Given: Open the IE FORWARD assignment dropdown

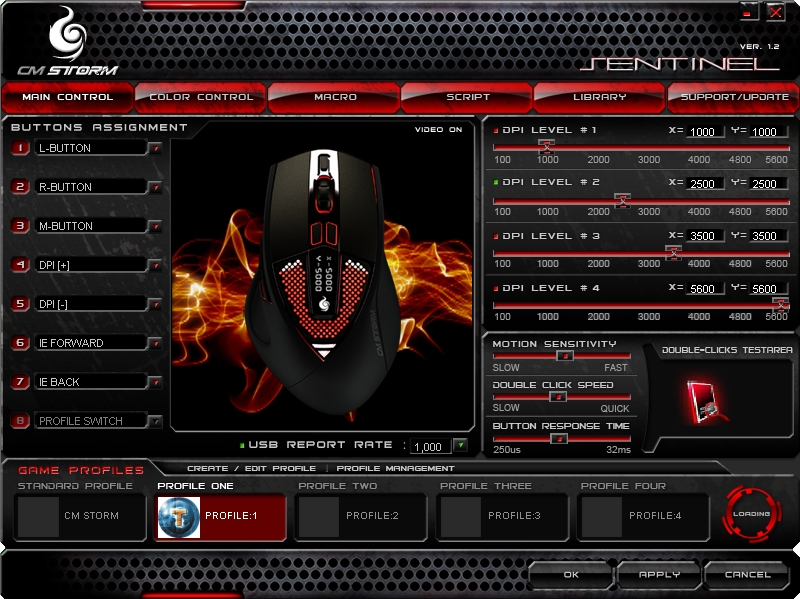Looking at the screenshot, I should (x=155, y=343).
